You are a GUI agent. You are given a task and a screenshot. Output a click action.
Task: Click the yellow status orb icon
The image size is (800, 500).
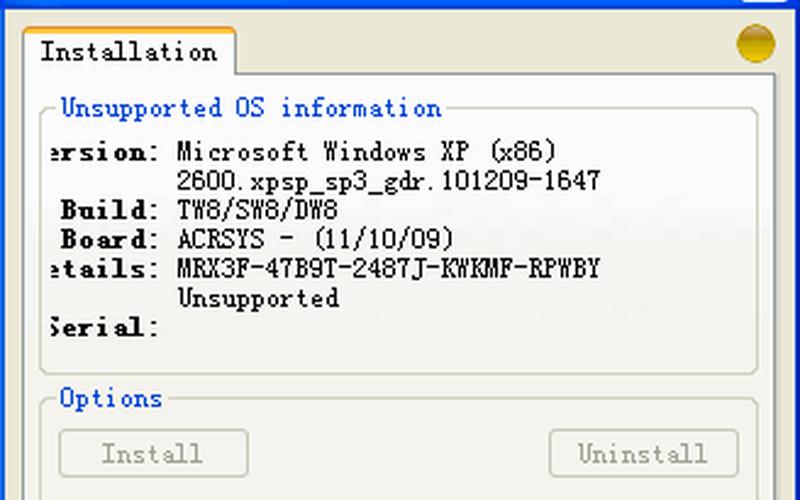(x=756, y=44)
